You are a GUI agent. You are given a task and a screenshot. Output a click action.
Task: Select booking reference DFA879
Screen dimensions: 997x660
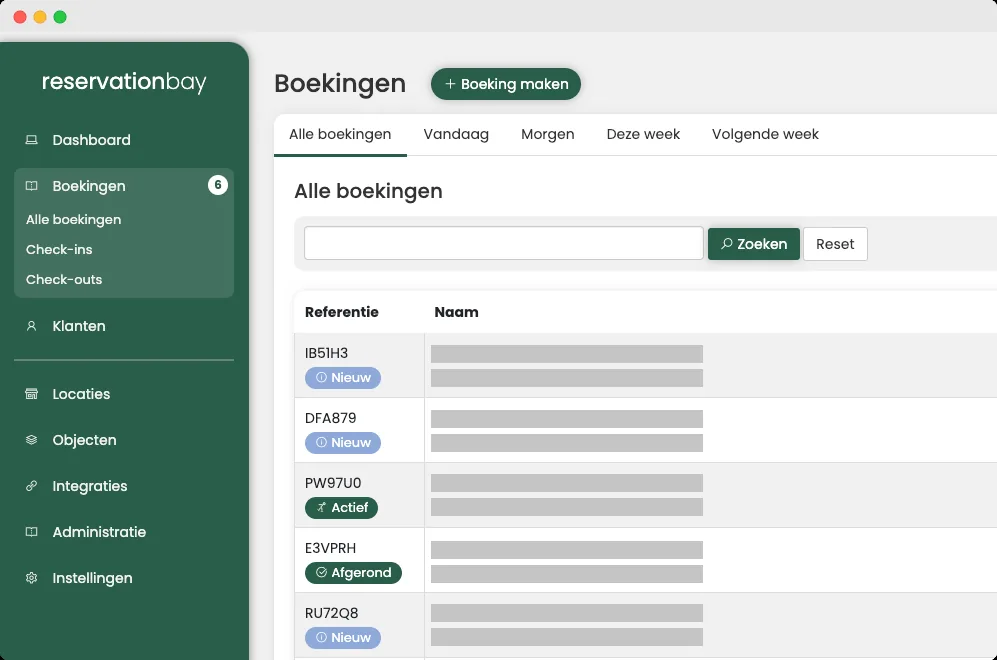pyautogui.click(x=331, y=418)
